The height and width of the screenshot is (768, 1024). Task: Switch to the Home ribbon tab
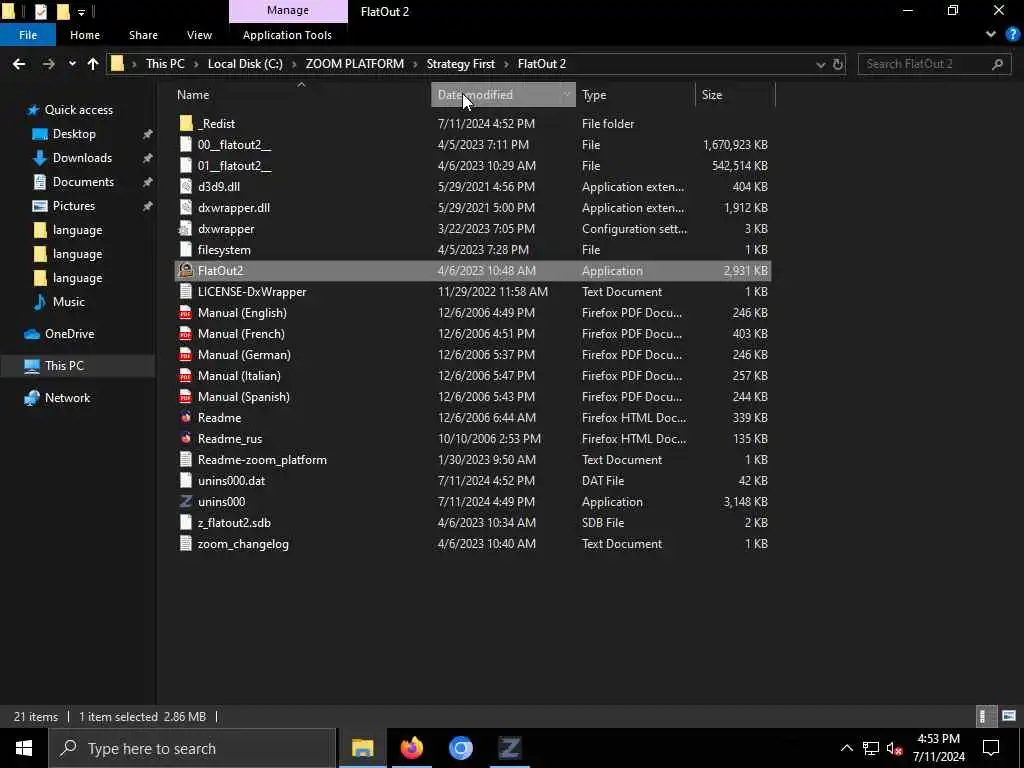click(x=85, y=35)
